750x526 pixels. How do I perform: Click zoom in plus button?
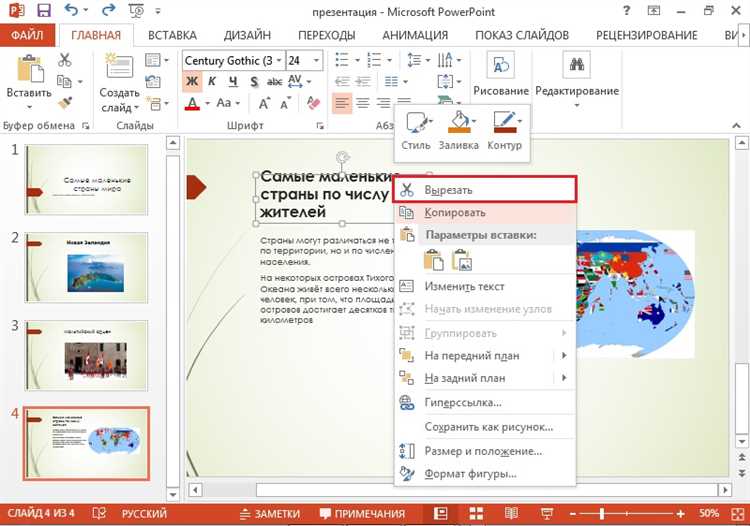tap(680, 514)
